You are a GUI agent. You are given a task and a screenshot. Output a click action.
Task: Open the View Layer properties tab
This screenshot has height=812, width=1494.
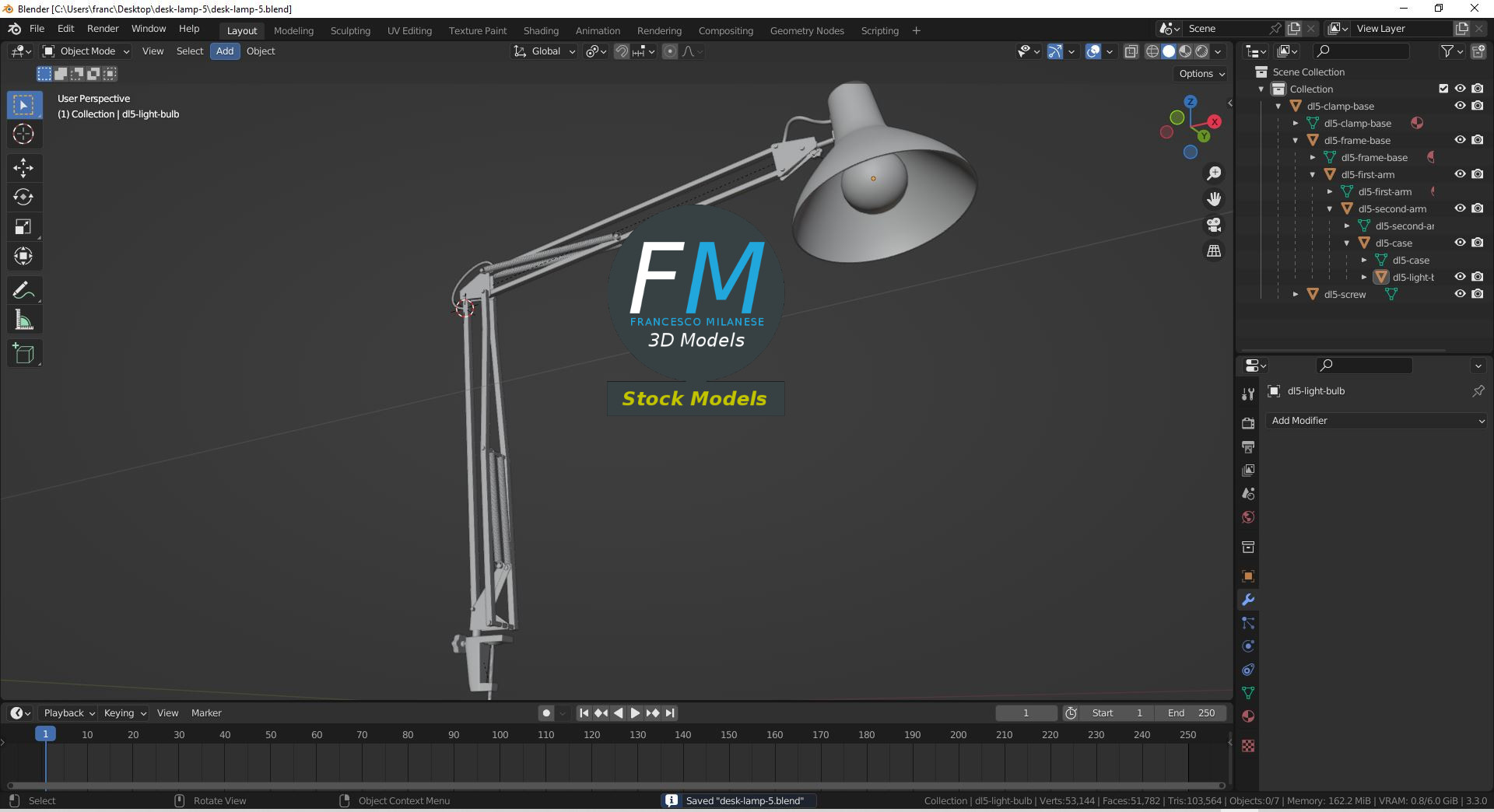coord(1248,470)
